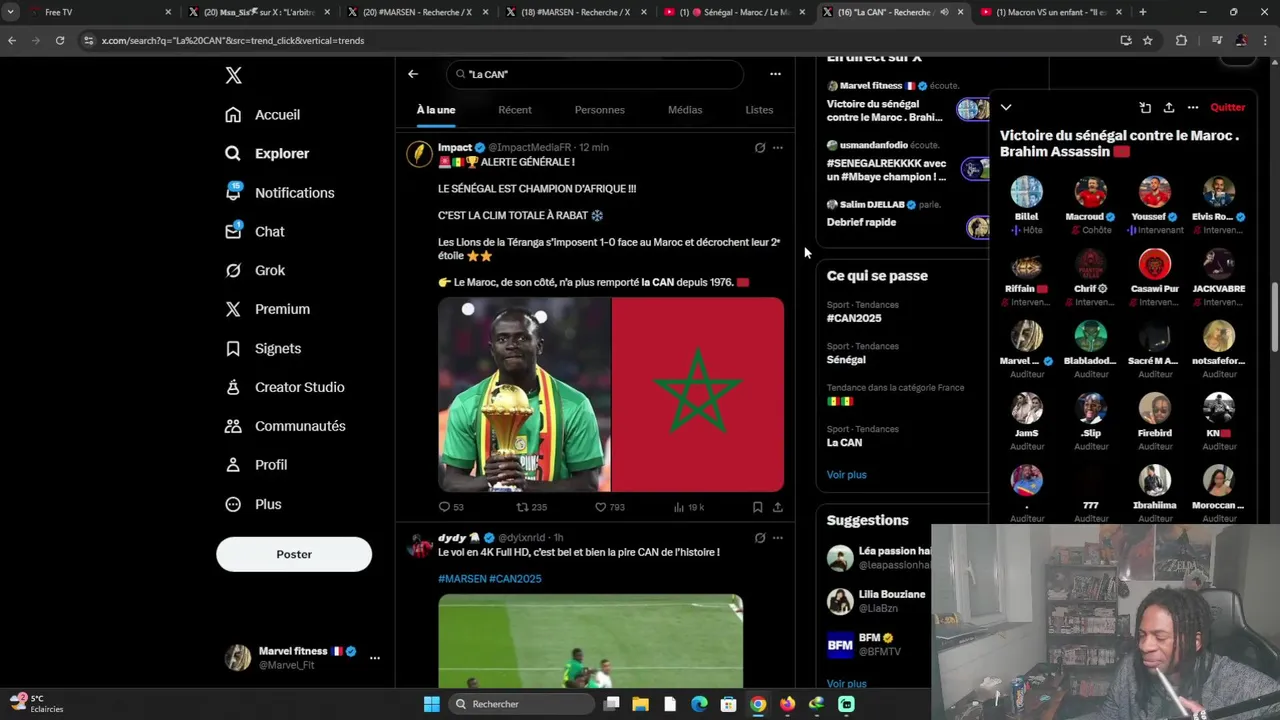Switch to À la une tab

tap(436, 110)
